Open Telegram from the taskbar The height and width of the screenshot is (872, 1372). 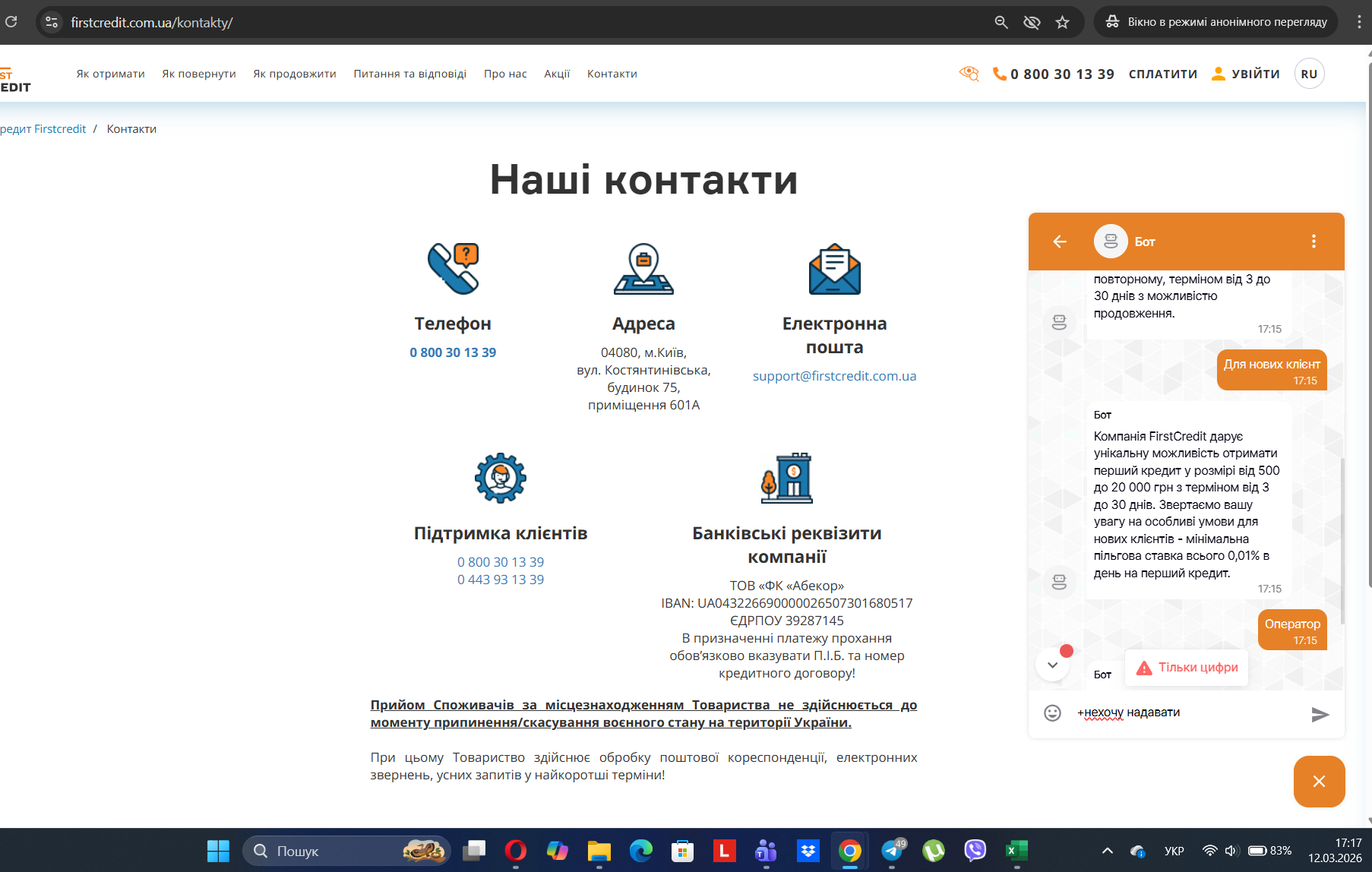click(x=892, y=851)
